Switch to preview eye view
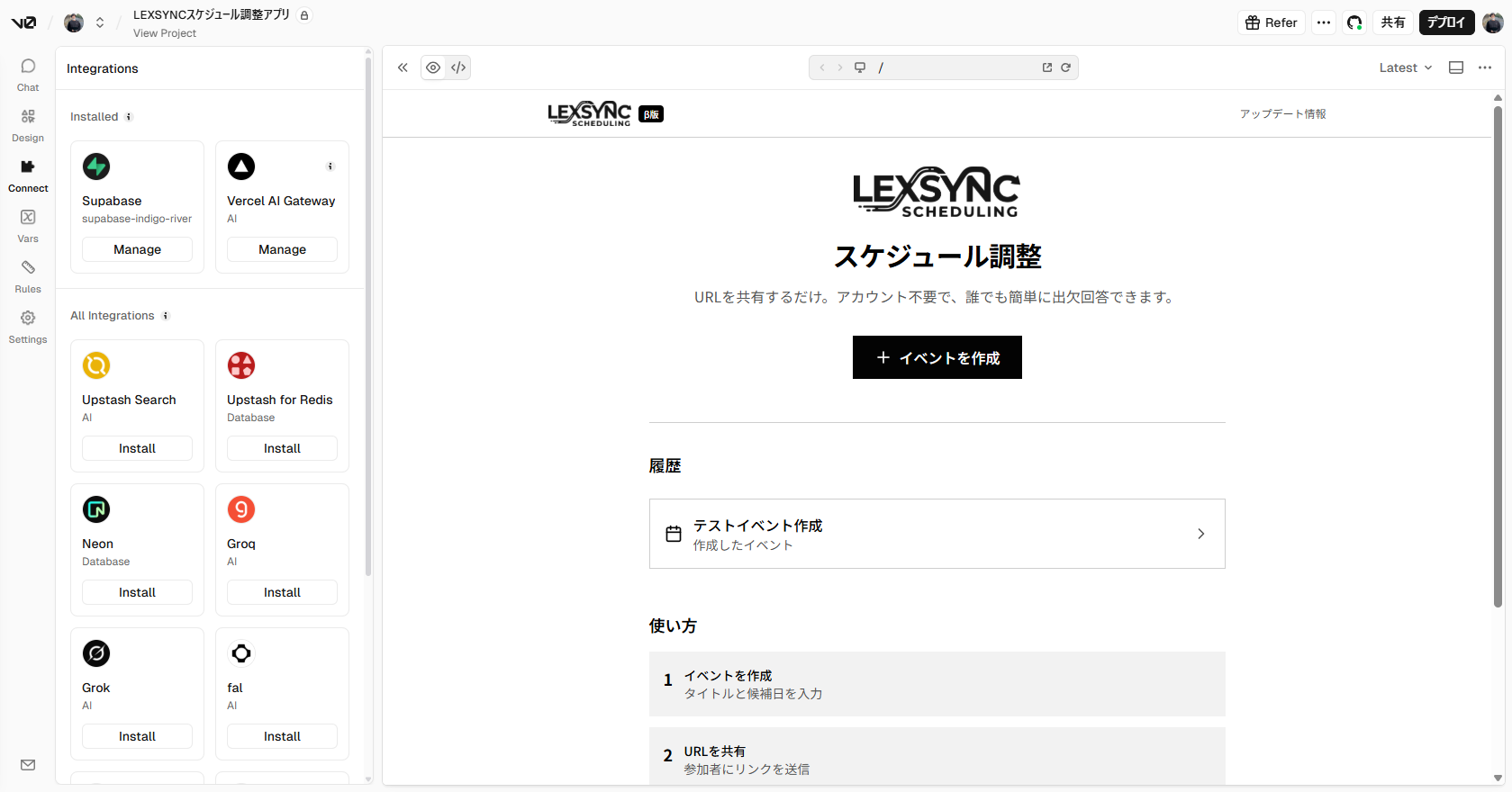This screenshot has width=1512, height=792. [x=433, y=67]
